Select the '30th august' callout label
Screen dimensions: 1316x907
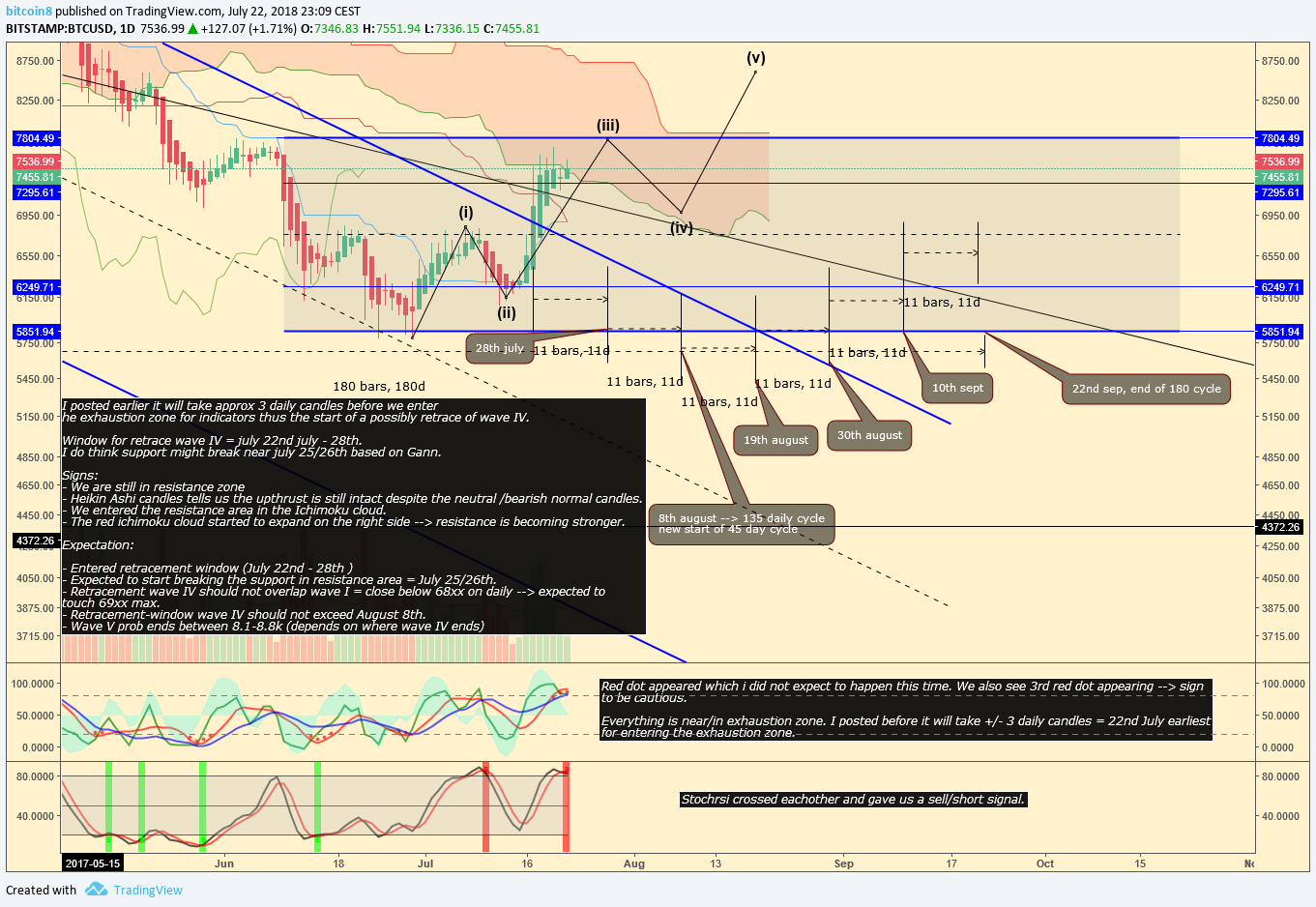(x=869, y=435)
